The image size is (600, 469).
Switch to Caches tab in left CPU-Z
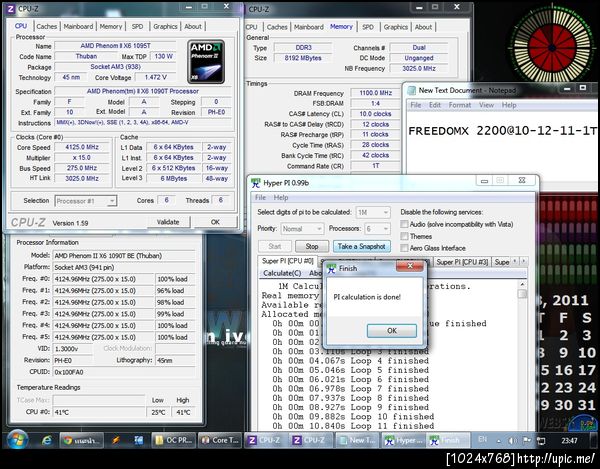coord(47,26)
